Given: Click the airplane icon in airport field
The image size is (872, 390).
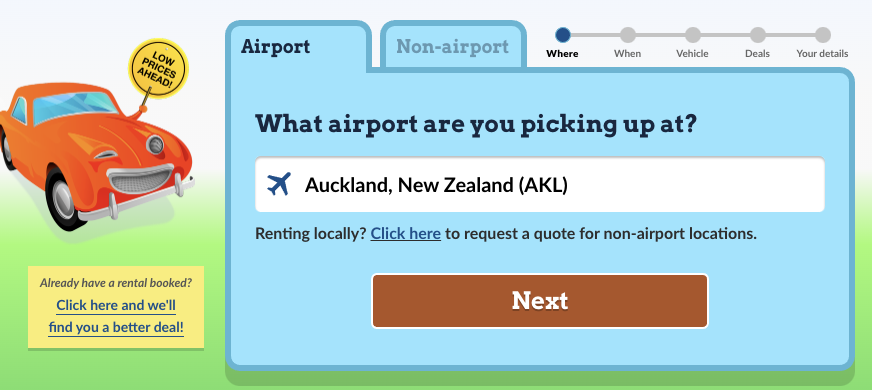Looking at the screenshot, I should pyautogui.click(x=279, y=184).
